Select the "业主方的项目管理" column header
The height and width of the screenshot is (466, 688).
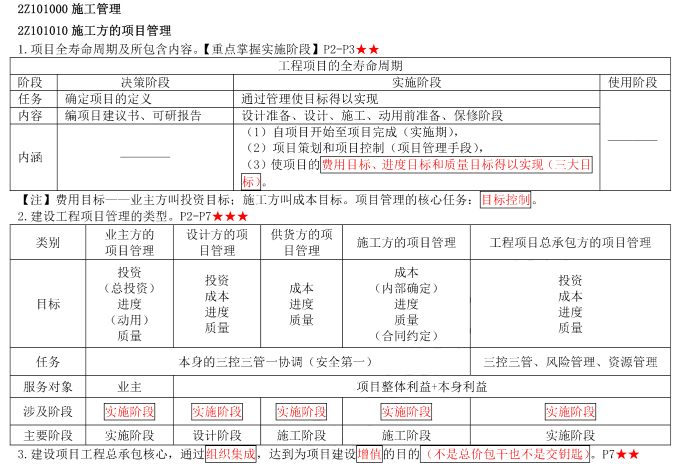point(130,242)
